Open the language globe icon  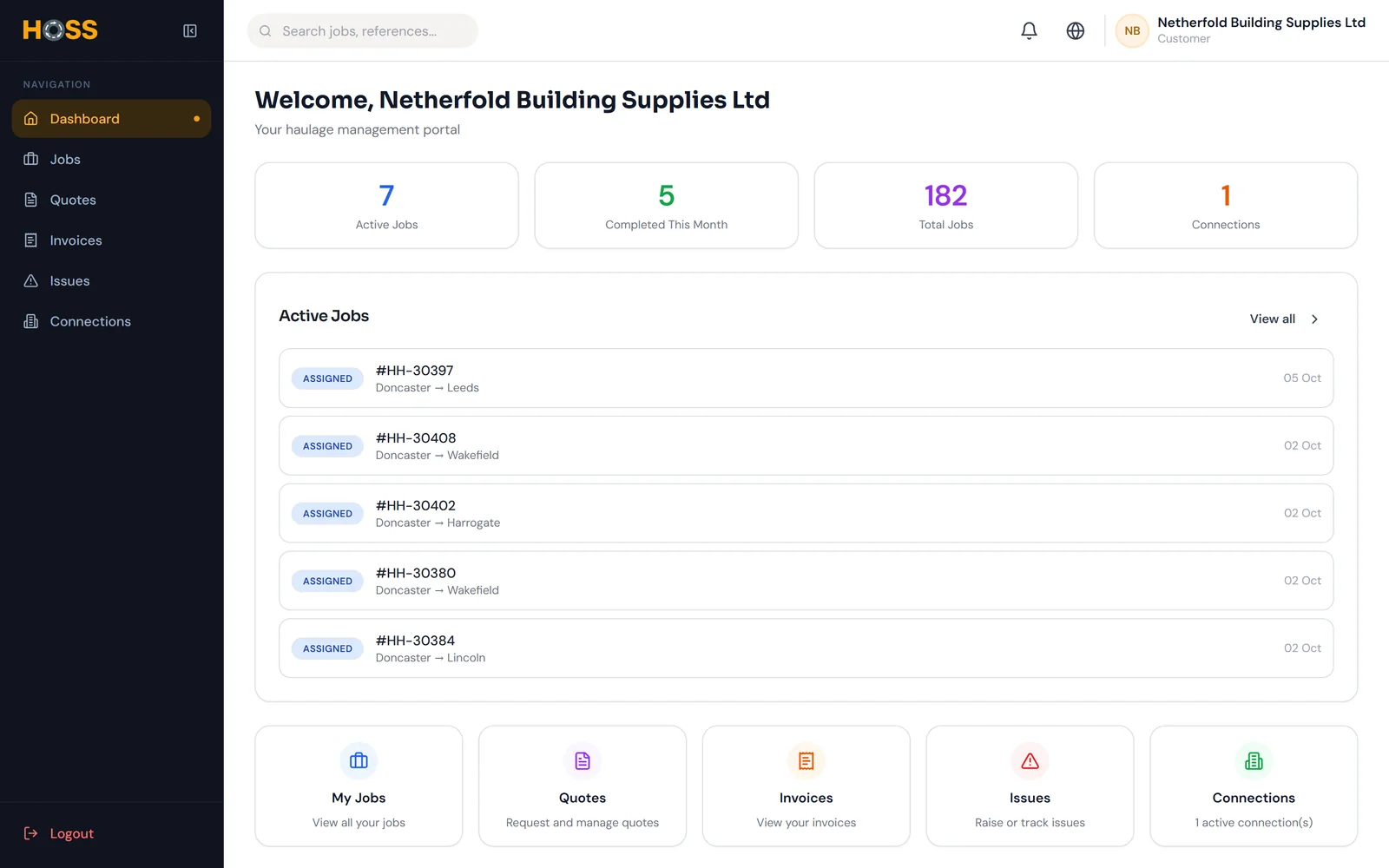1076,31
